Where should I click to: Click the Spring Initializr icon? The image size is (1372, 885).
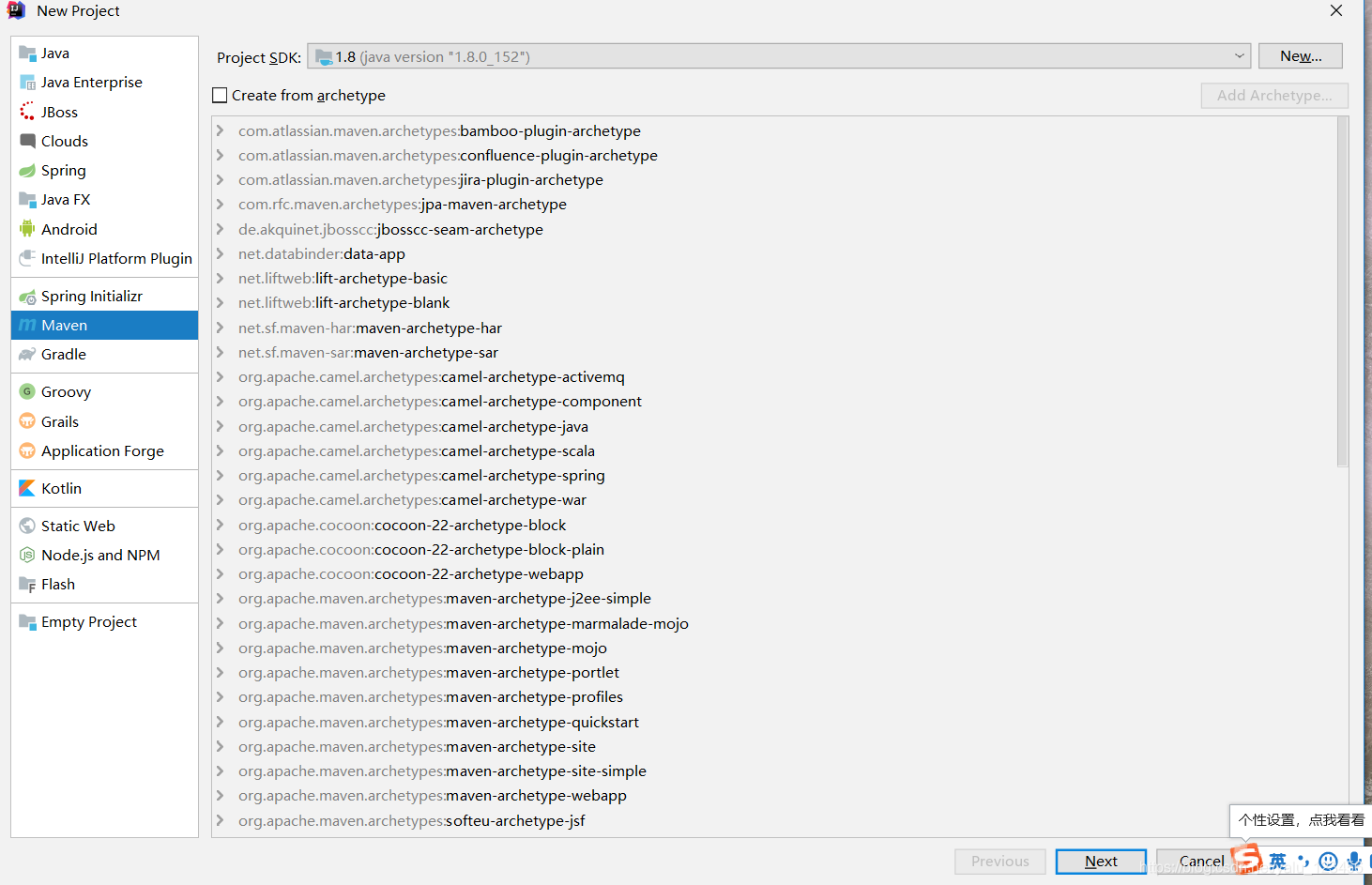click(x=27, y=297)
